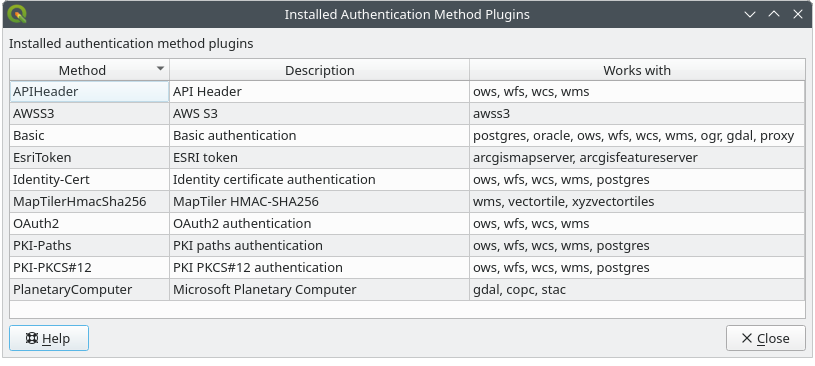Select the MapTilerHmacSha256 method cell
This screenshot has width=815, height=366.
[x=89, y=202]
